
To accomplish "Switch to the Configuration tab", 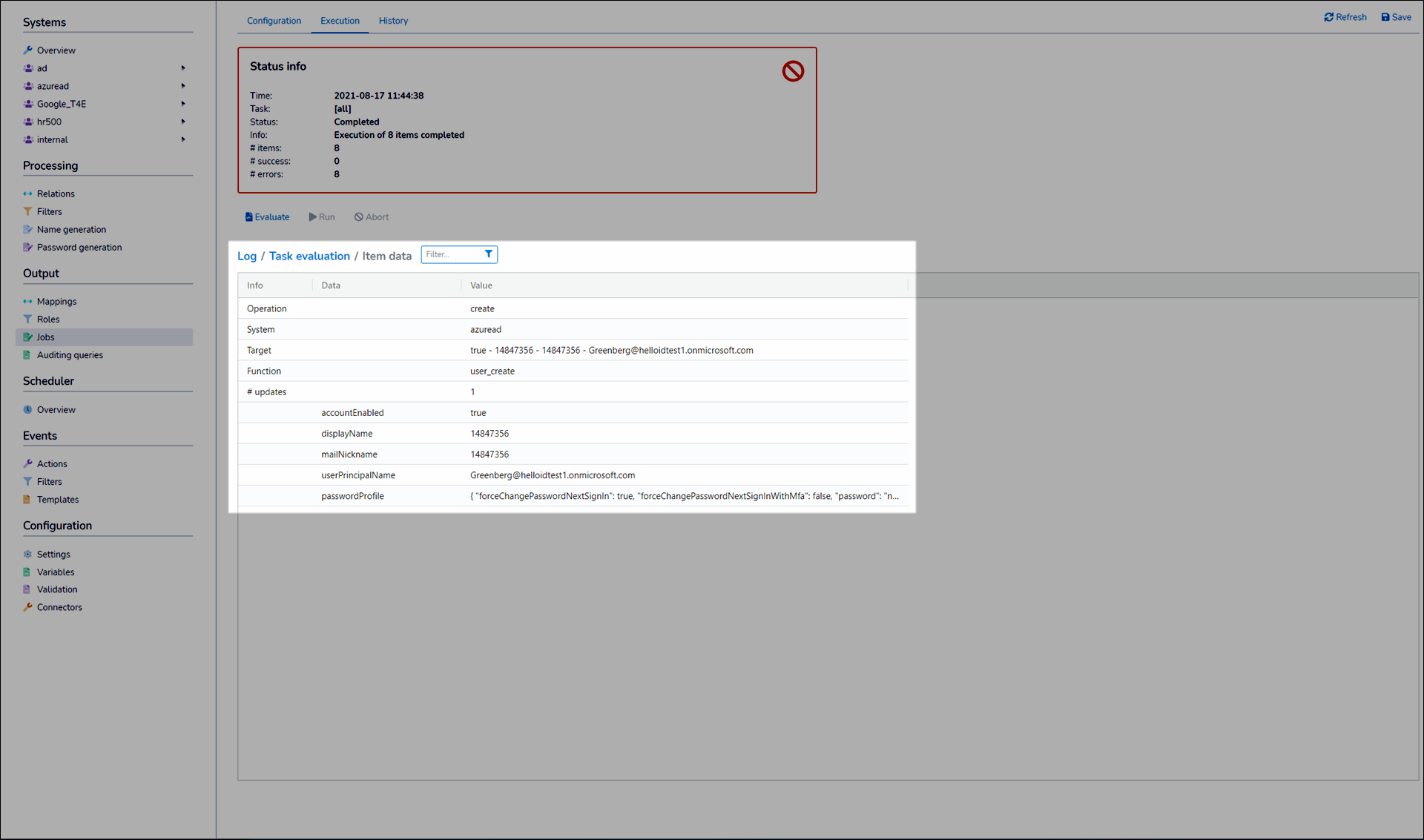I will 274,21.
